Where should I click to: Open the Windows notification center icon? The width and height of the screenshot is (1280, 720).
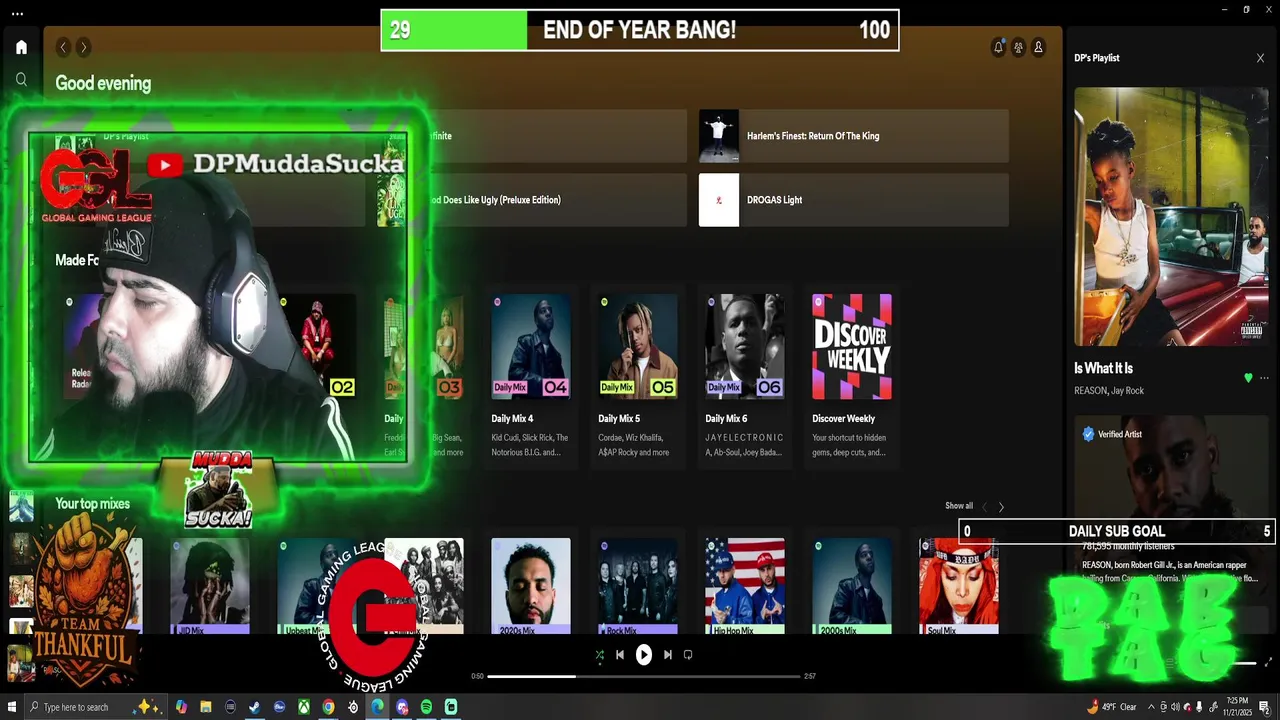[x=1265, y=708]
